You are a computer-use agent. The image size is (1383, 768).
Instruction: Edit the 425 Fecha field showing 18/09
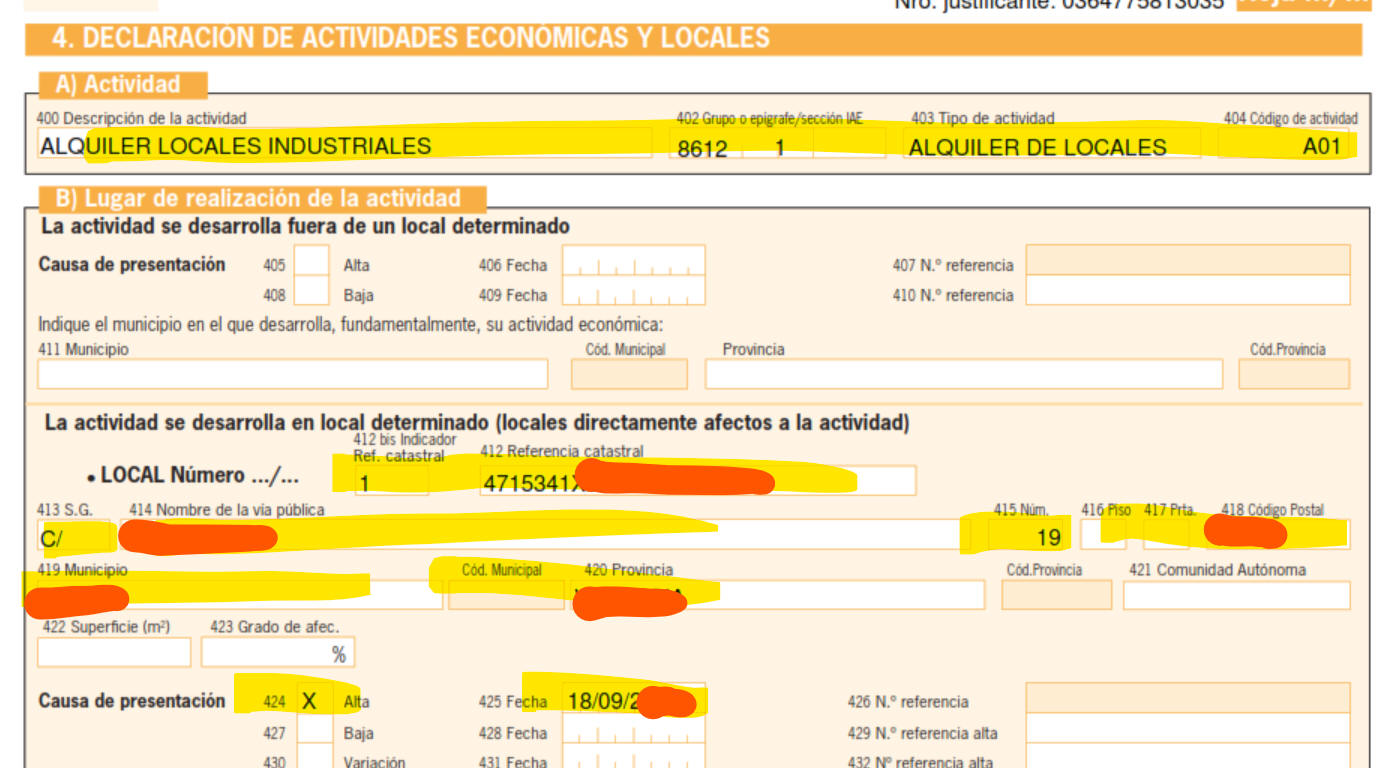click(x=633, y=700)
